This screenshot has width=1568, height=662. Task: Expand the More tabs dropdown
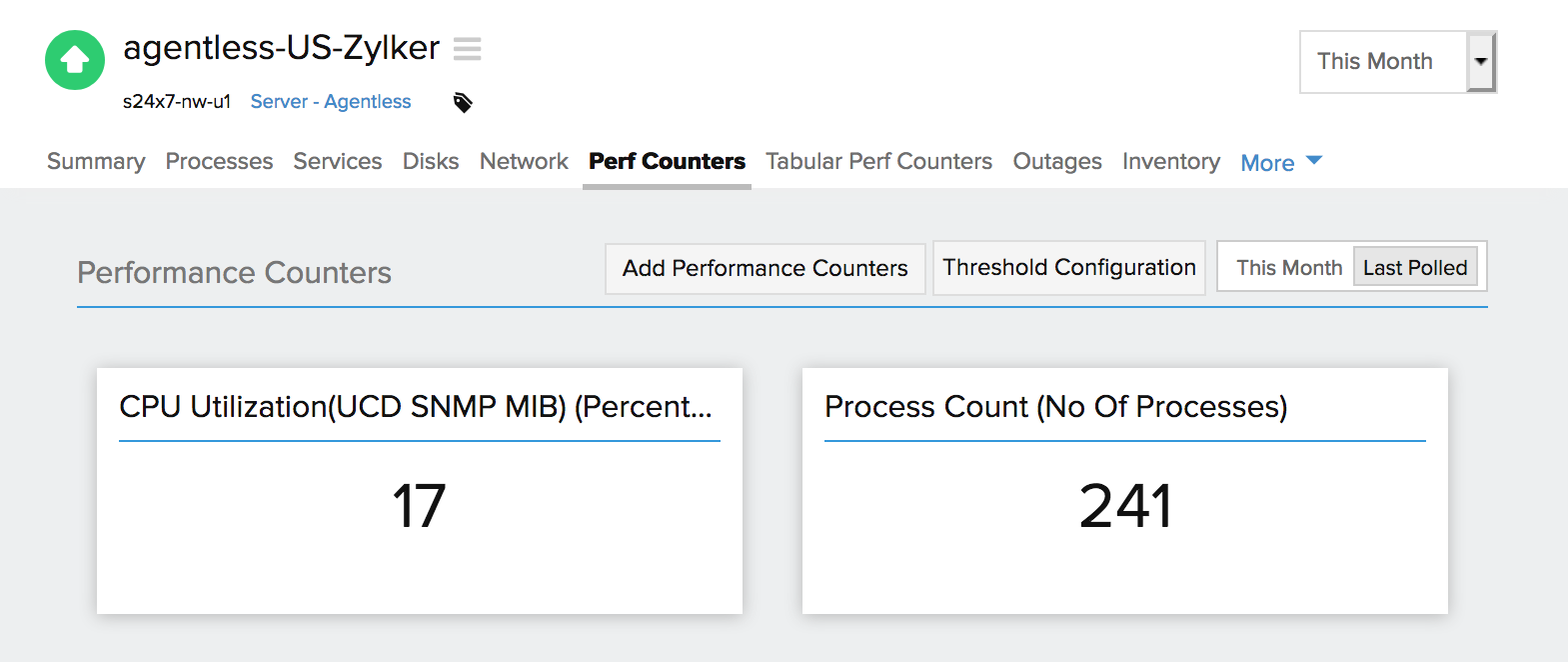(x=1280, y=162)
